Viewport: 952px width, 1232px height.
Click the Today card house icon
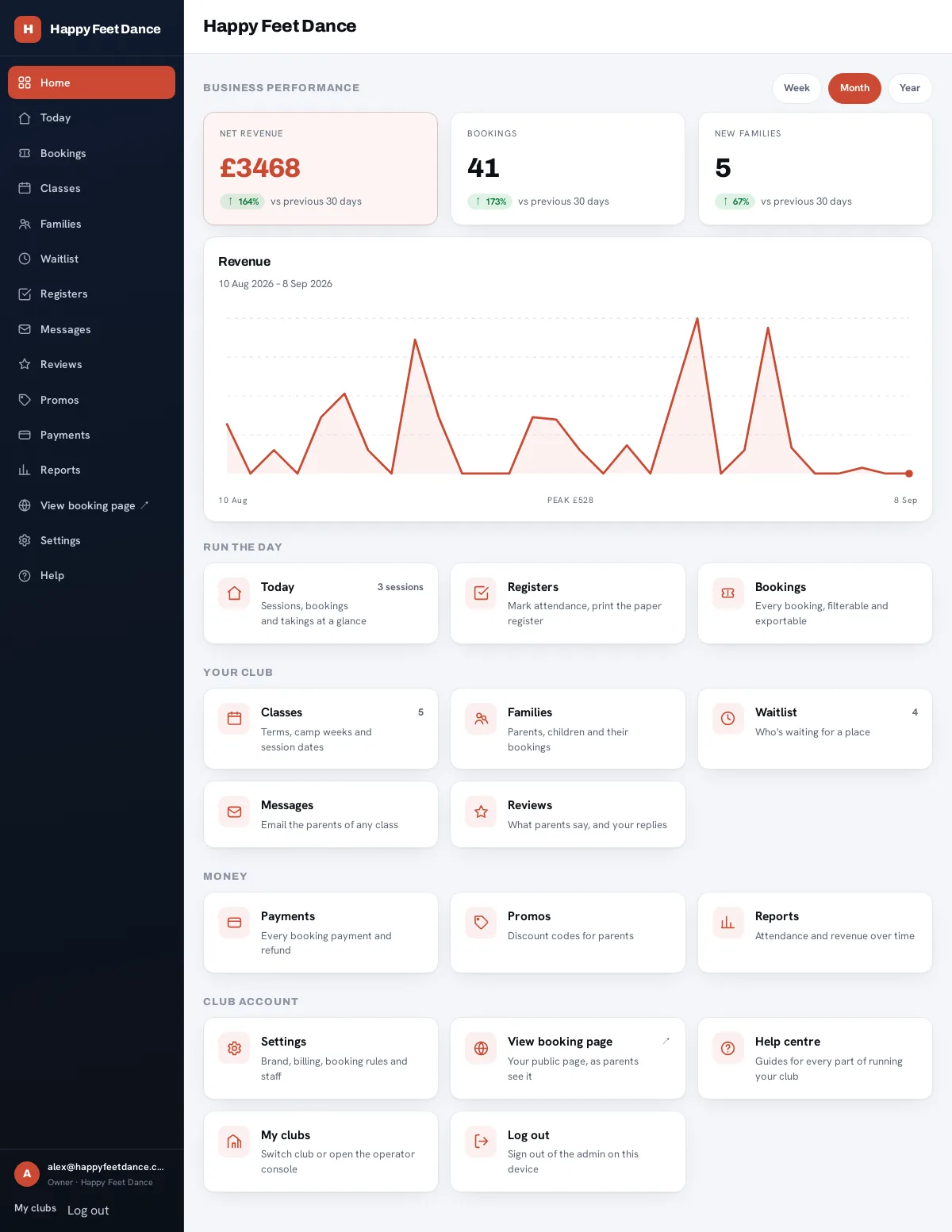pyautogui.click(x=234, y=593)
